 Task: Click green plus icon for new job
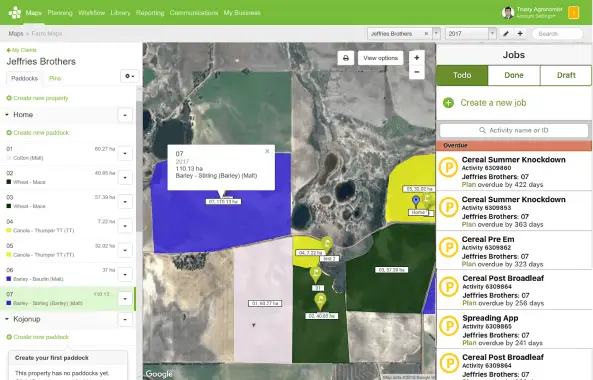point(449,103)
